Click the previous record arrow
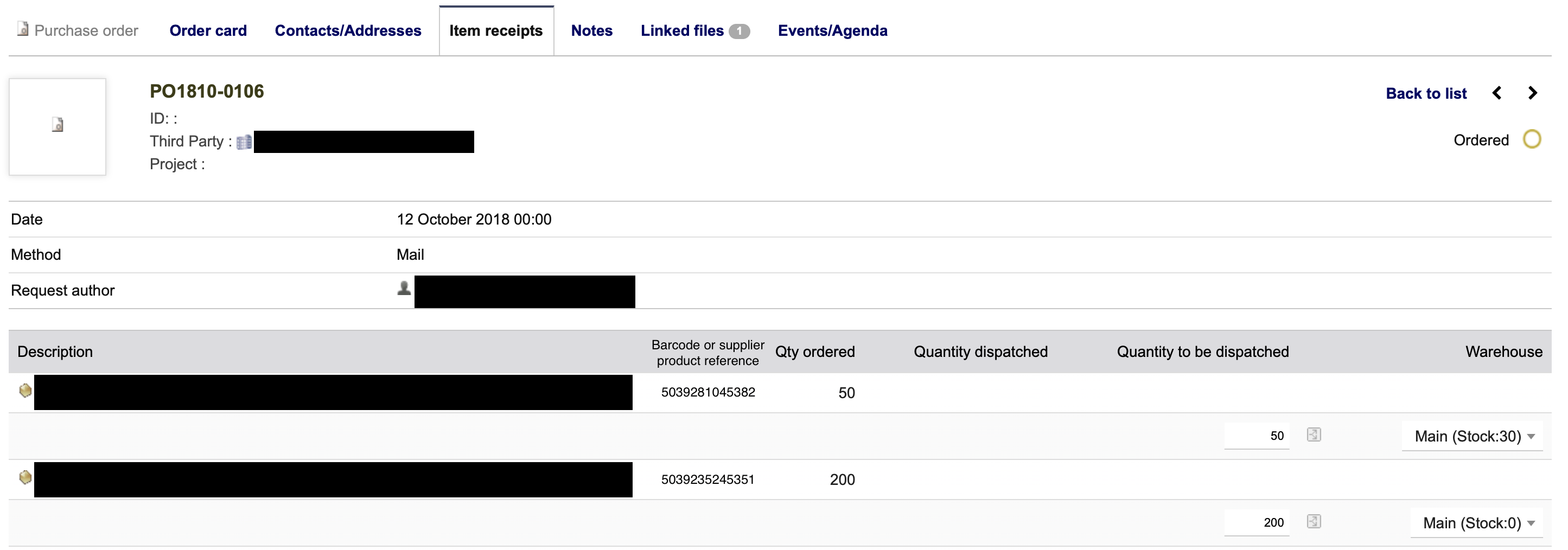1568x550 pixels. point(1497,92)
